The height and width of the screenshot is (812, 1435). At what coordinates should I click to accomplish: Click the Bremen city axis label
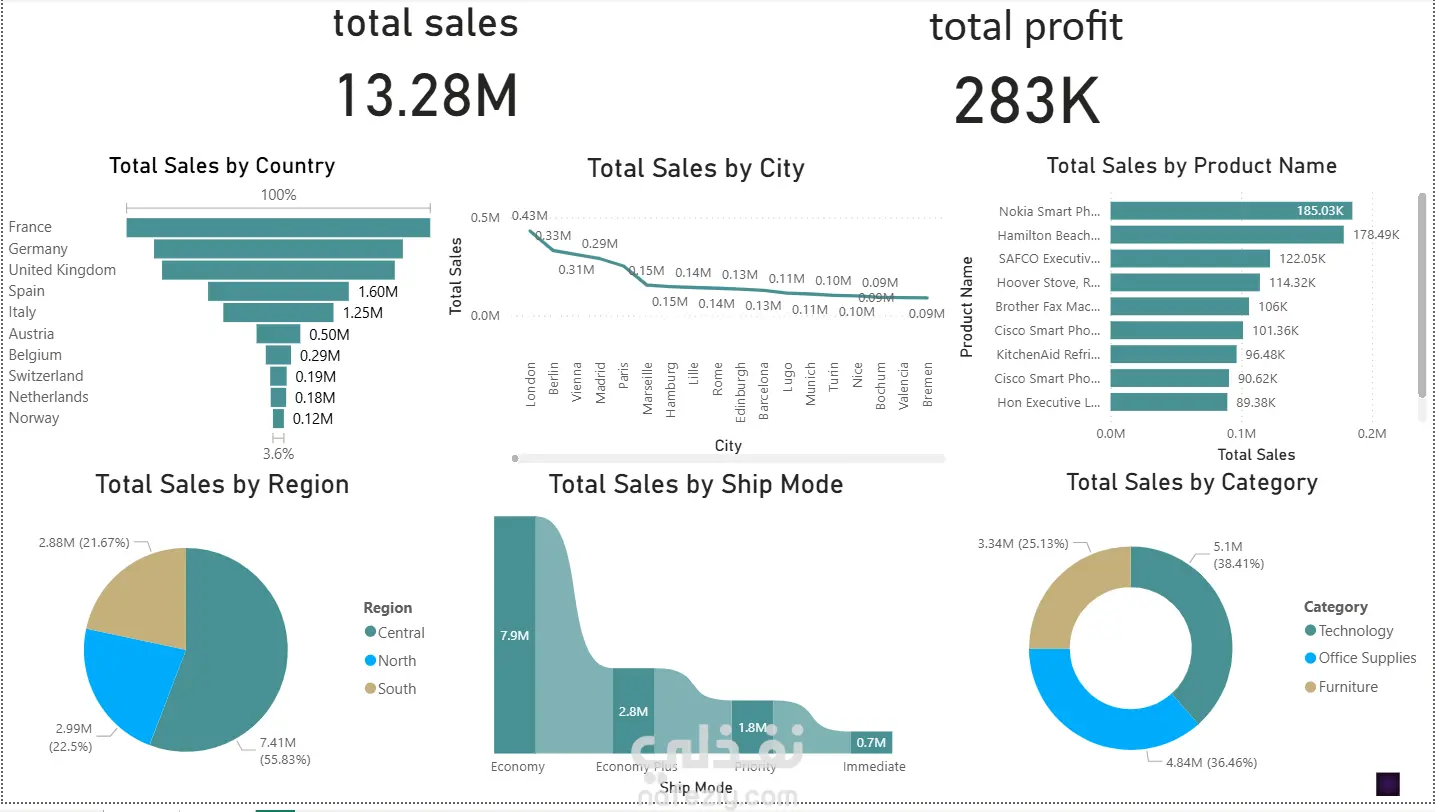(x=927, y=384)
